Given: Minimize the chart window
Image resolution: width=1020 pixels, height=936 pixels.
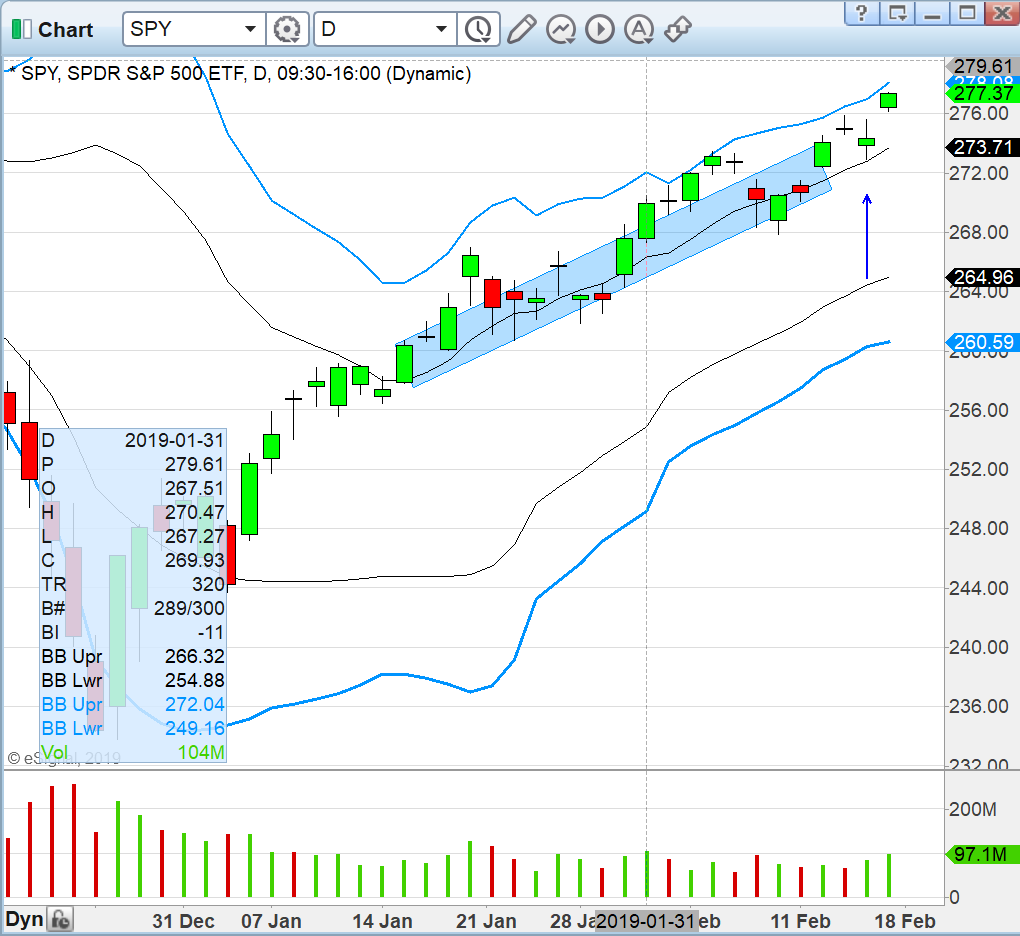Looking at the screenshot, I should point(932,12).
